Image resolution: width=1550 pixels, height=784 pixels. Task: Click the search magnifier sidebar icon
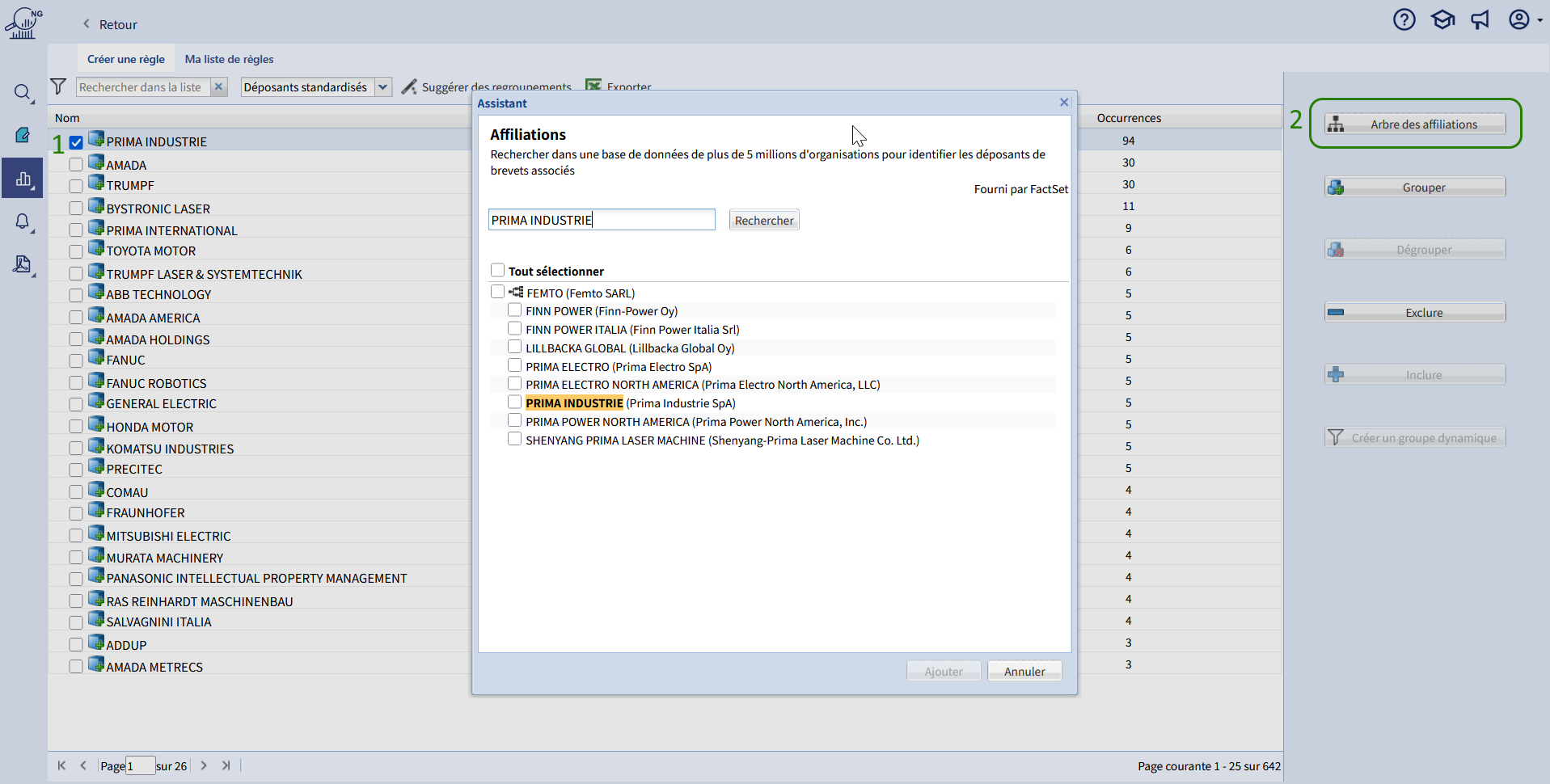click(x=23, y=92)
